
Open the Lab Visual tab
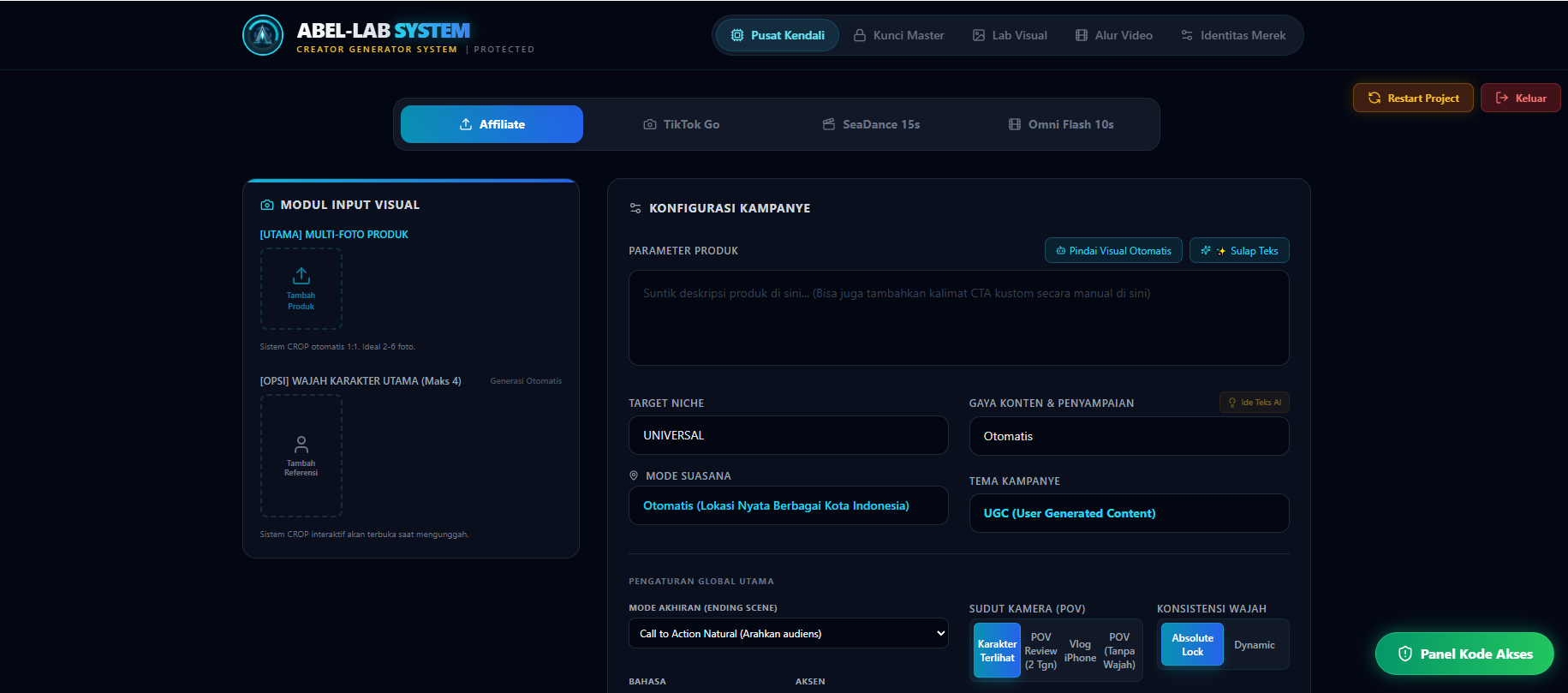[1010, 35]
